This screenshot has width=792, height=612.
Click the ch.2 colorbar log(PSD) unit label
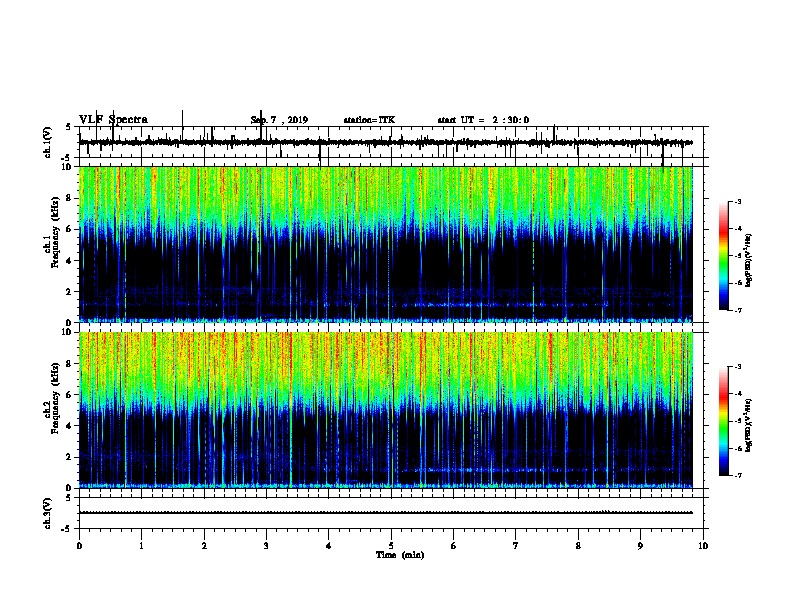click(x=748, y=425)
